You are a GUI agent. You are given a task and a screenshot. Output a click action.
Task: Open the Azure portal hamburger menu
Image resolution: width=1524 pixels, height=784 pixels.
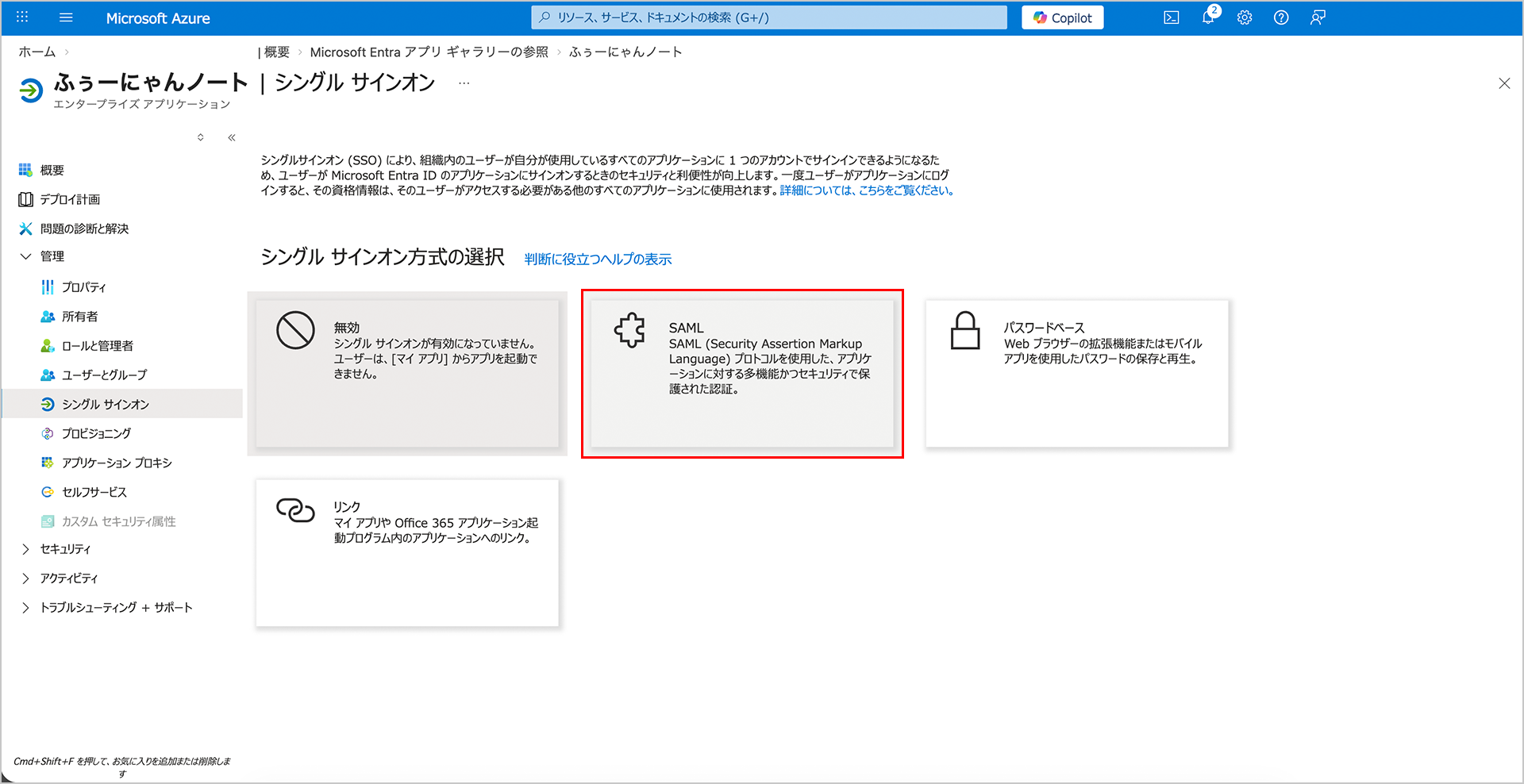[x=66, y=17]
